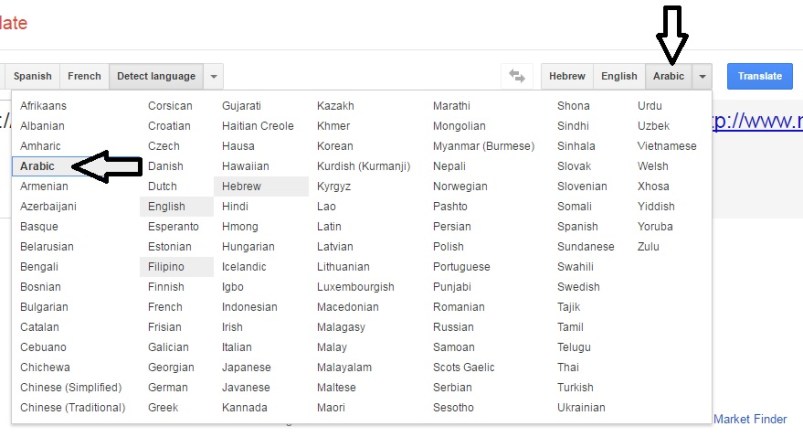The height and width of the screenshot is (437, 803).
Task: Choose Chinese (Traditional) from the list
Action: pyautogui.click(x=73, y=407)
